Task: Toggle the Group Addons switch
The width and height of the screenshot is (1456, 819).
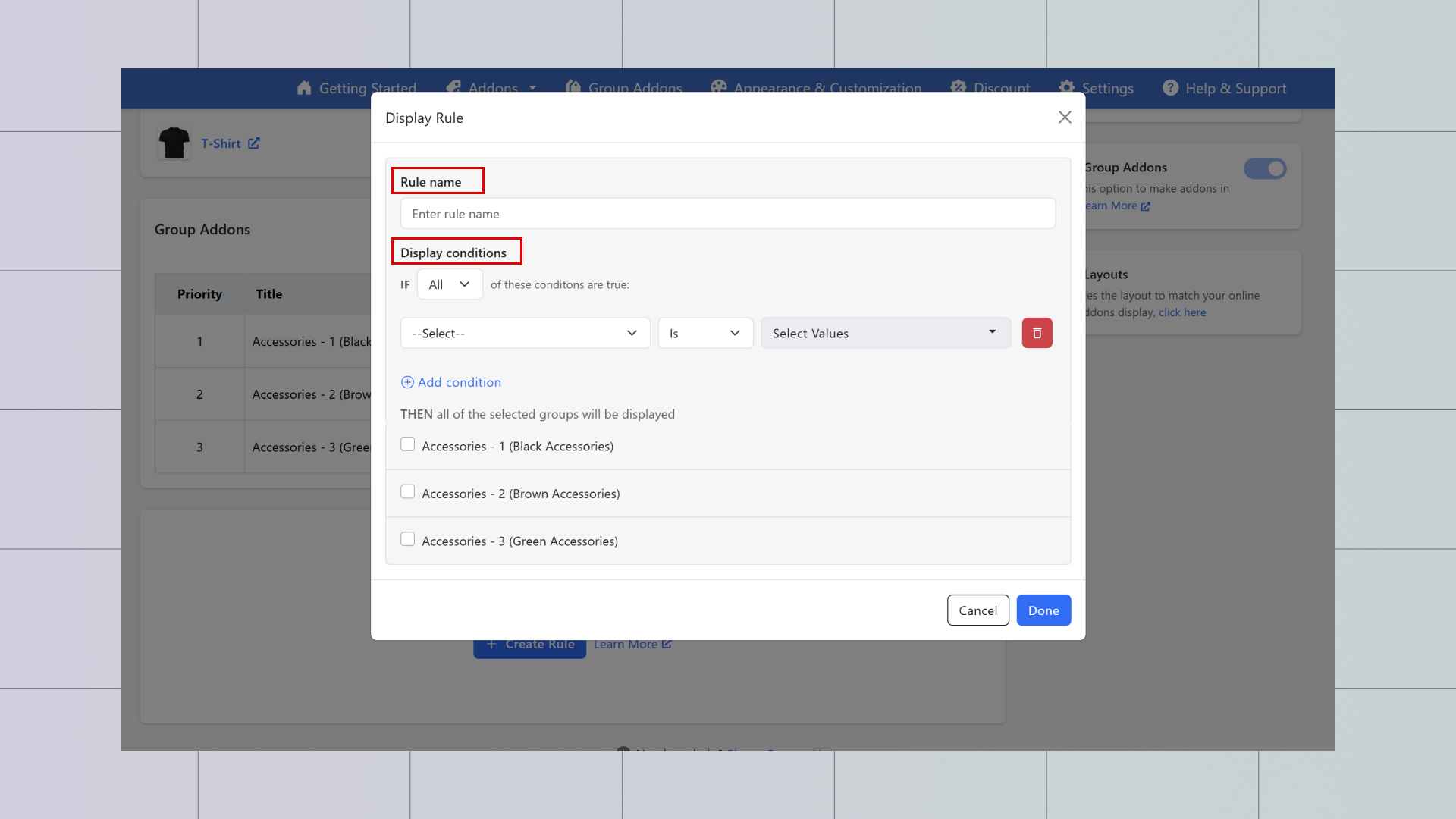Action: click(x=1265, y=168)
